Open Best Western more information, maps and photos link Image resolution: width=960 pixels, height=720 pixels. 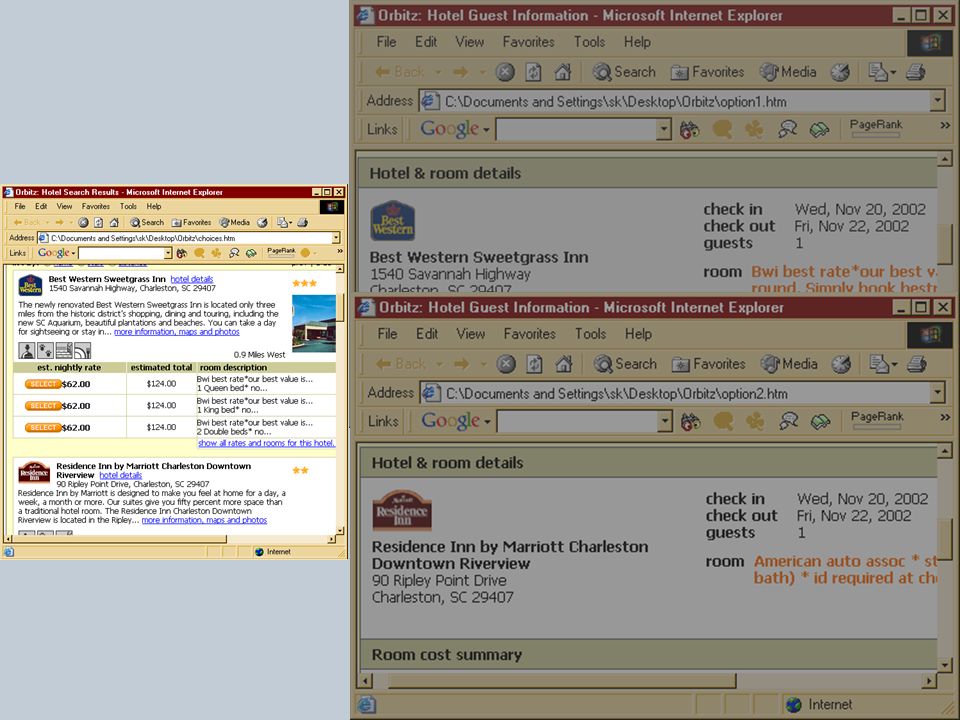pyautogui.click(x=177, y=332)
